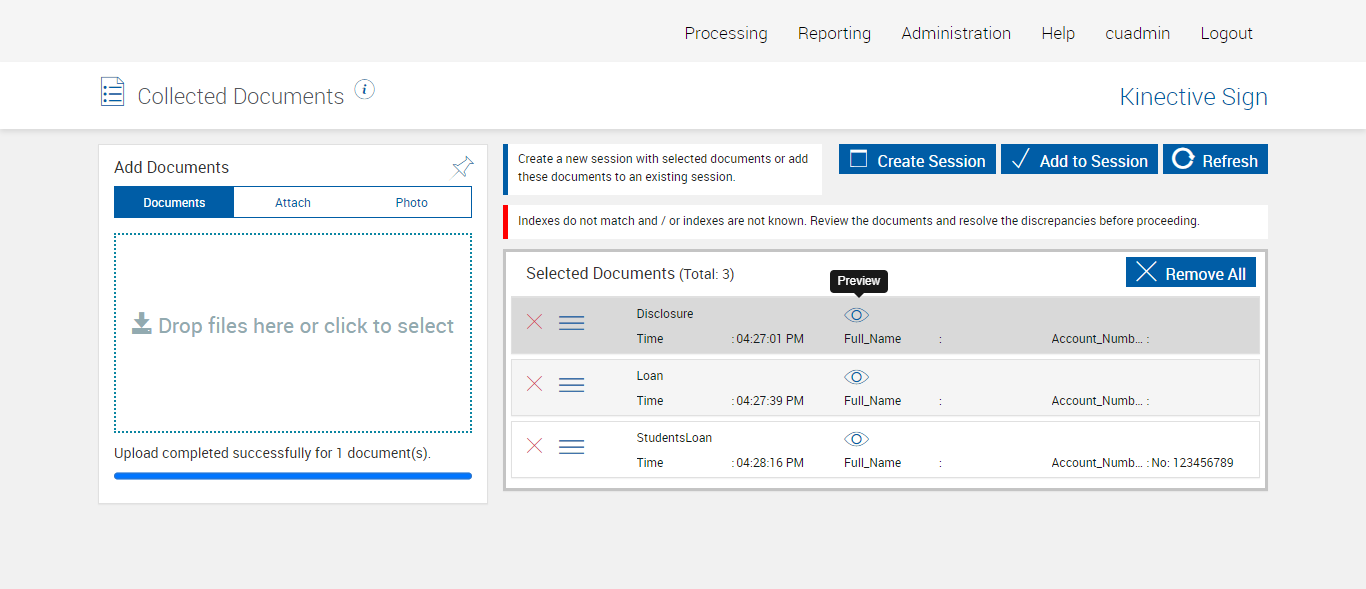Switch to the Photo tab
1366x589 pixels.
coord(411,202)
